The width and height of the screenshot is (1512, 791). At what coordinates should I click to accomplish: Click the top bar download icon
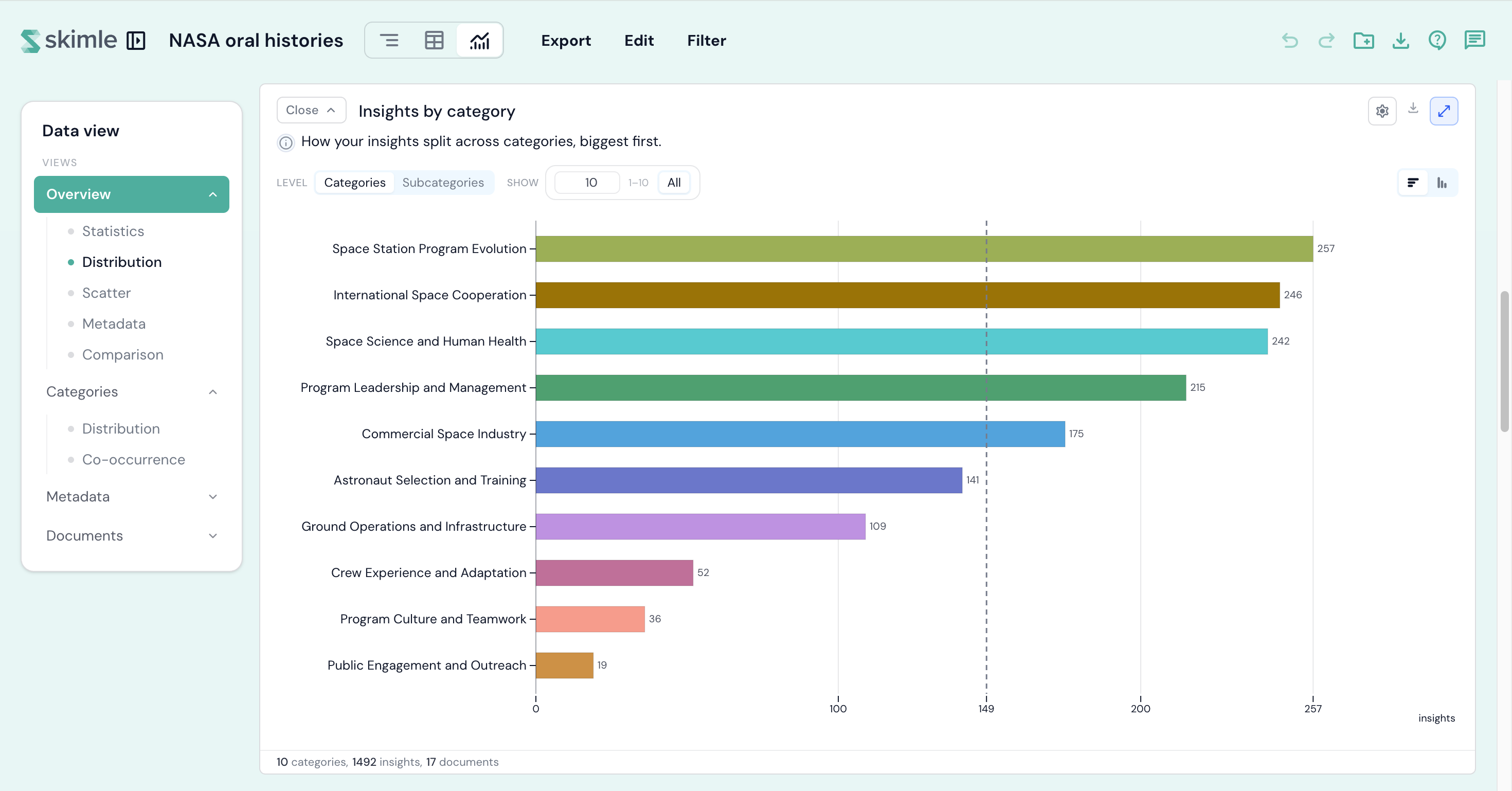pos(1400,41)
